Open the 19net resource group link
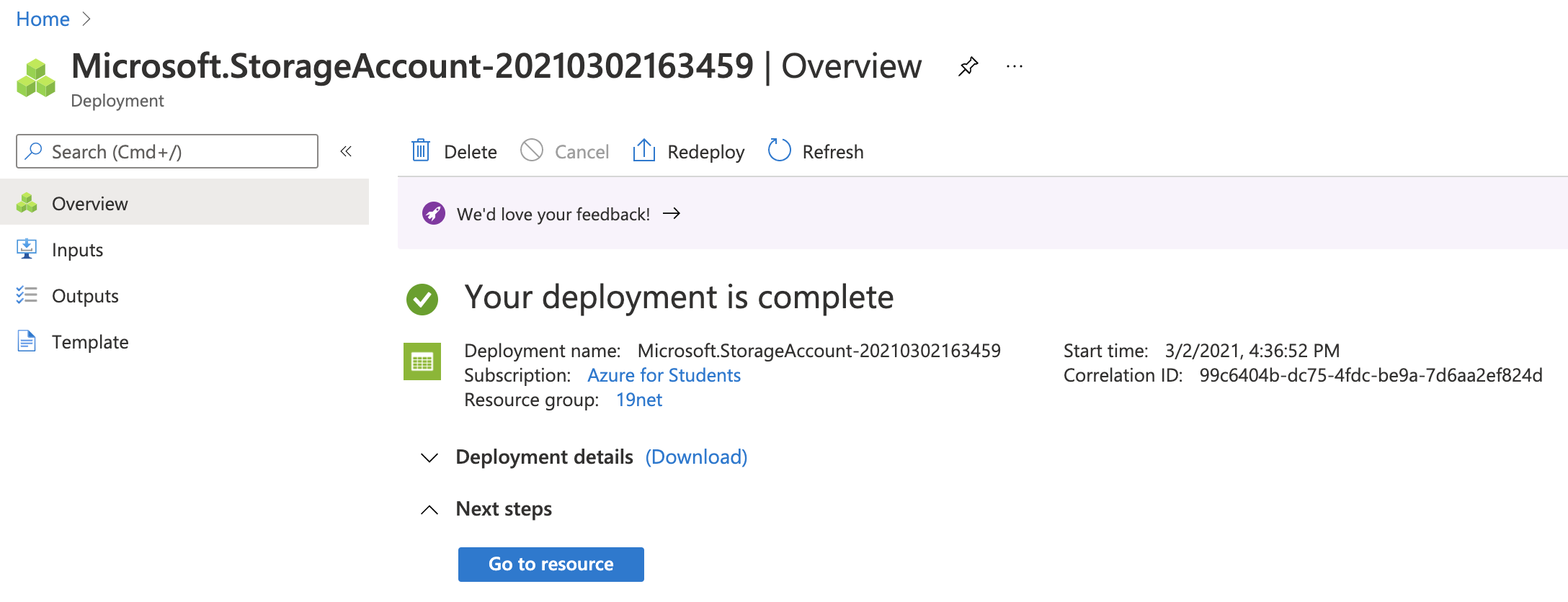 point(638,400)
